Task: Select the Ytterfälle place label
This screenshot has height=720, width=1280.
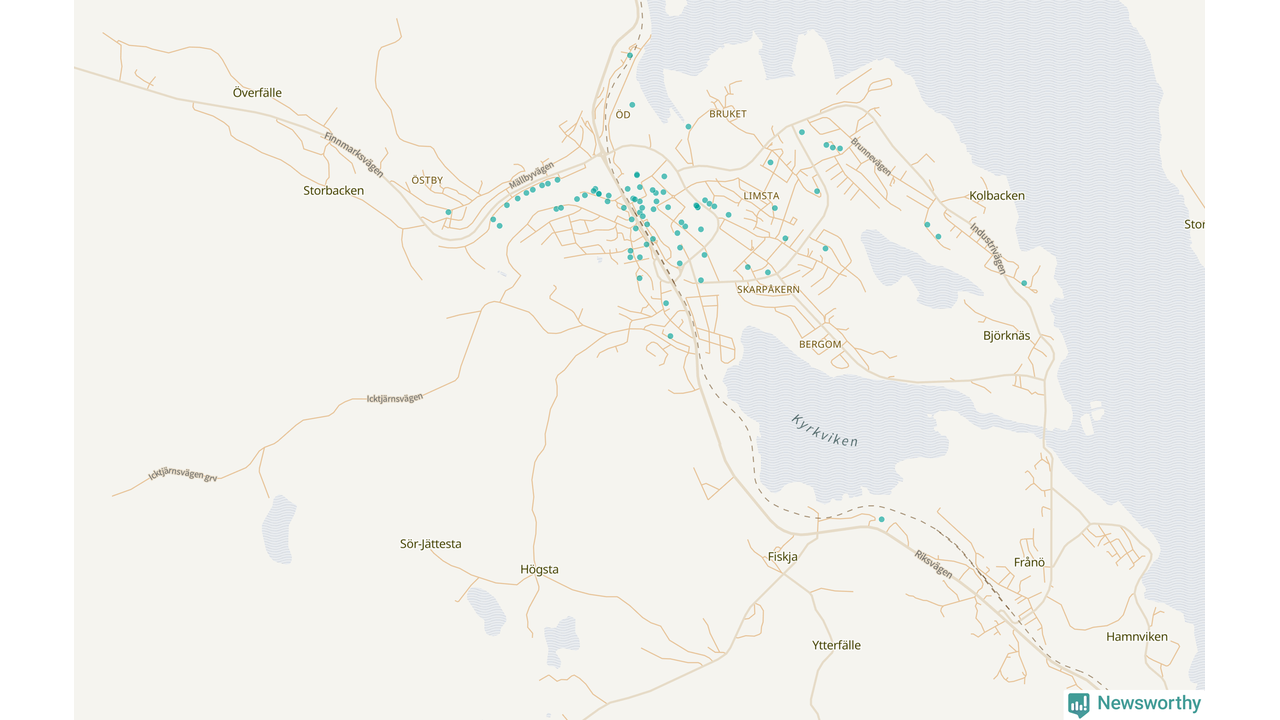Action: [836, 646]
